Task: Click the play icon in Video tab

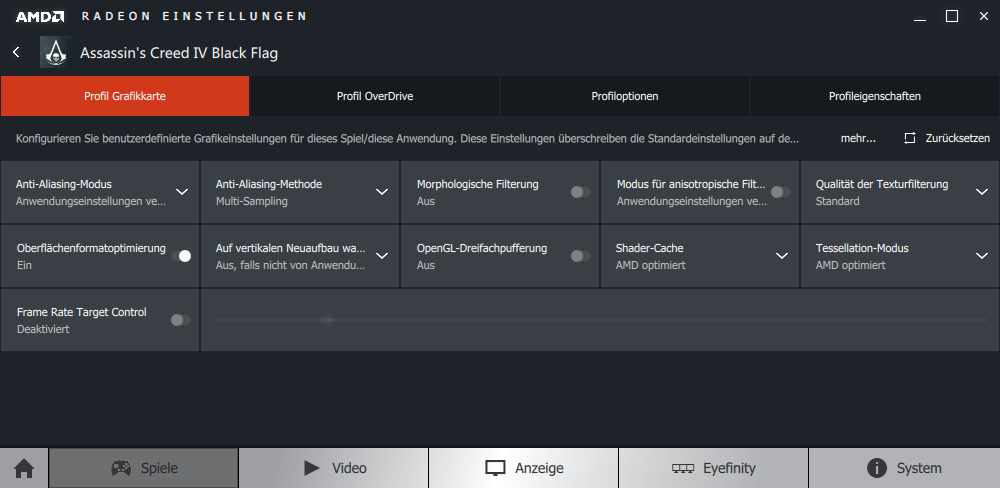Action: coord(312,468)
